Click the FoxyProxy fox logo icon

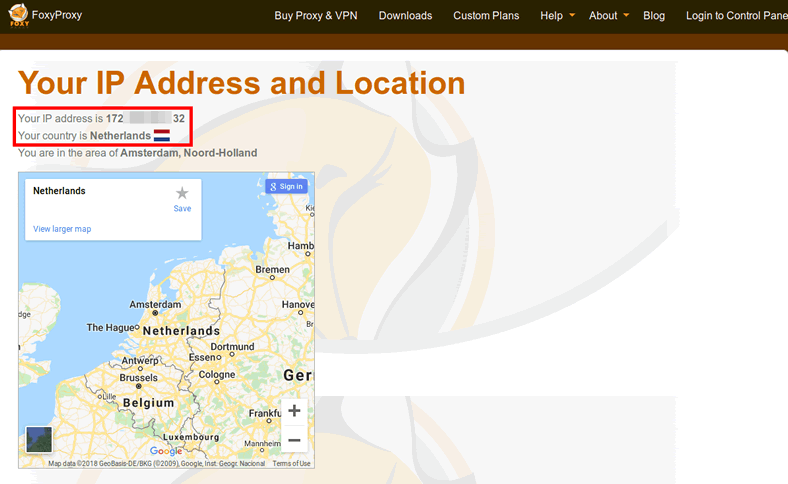pos(19,15)
